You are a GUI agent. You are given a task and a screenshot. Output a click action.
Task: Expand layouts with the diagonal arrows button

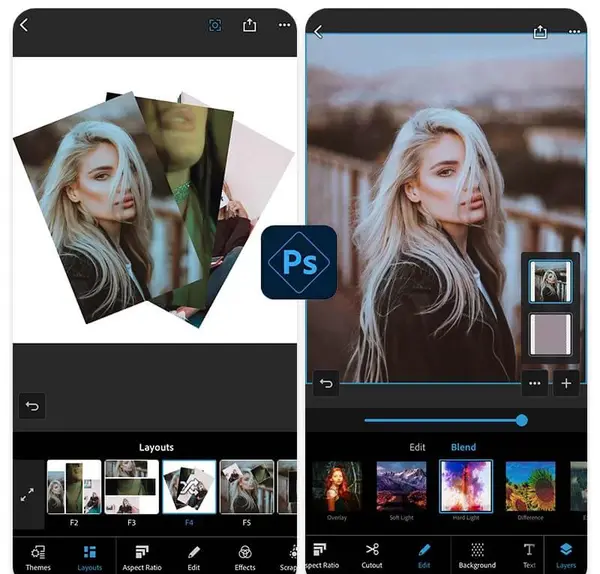(x=27, y=494)
